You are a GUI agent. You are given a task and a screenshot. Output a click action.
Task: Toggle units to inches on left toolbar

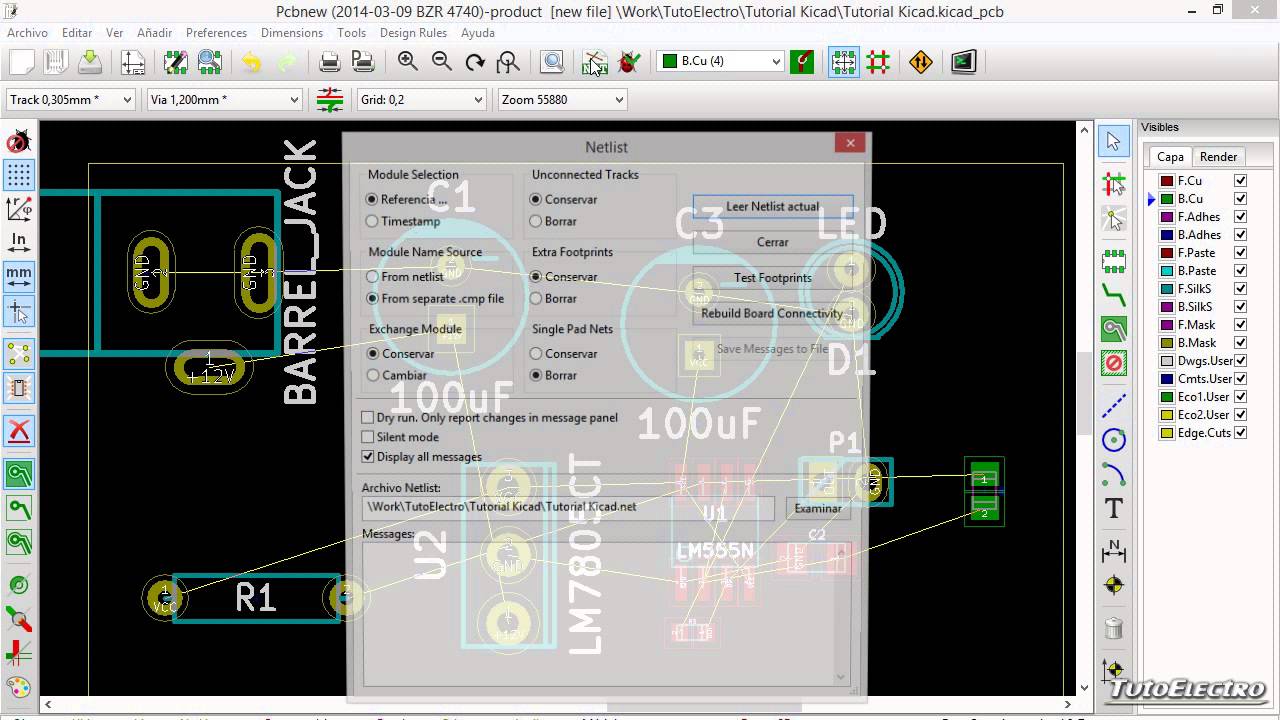pos(19,241)
